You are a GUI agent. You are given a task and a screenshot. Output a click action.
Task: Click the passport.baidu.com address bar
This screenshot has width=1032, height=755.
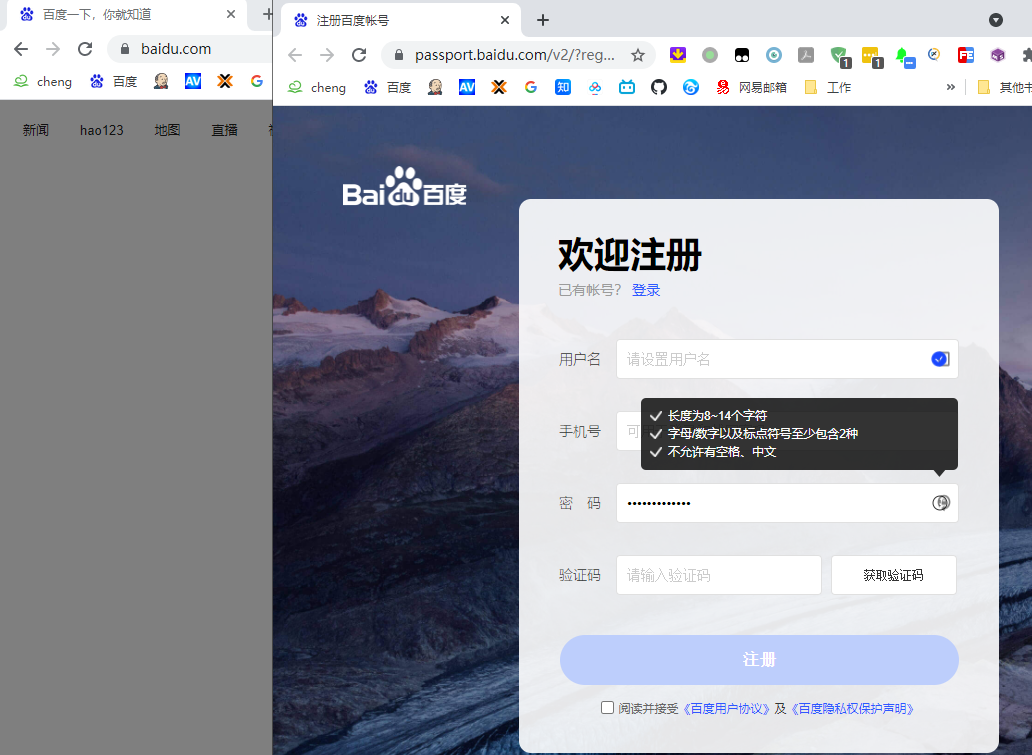coord(515,55)
